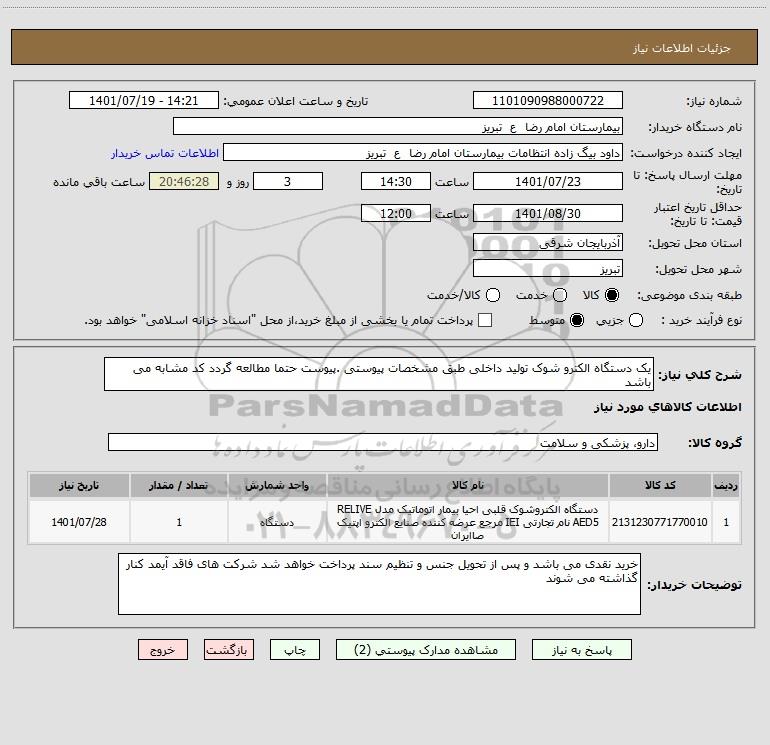Click the deadline time 14:30 field
The height and width of the screenshot is (745, 770).
click(396, 181)
